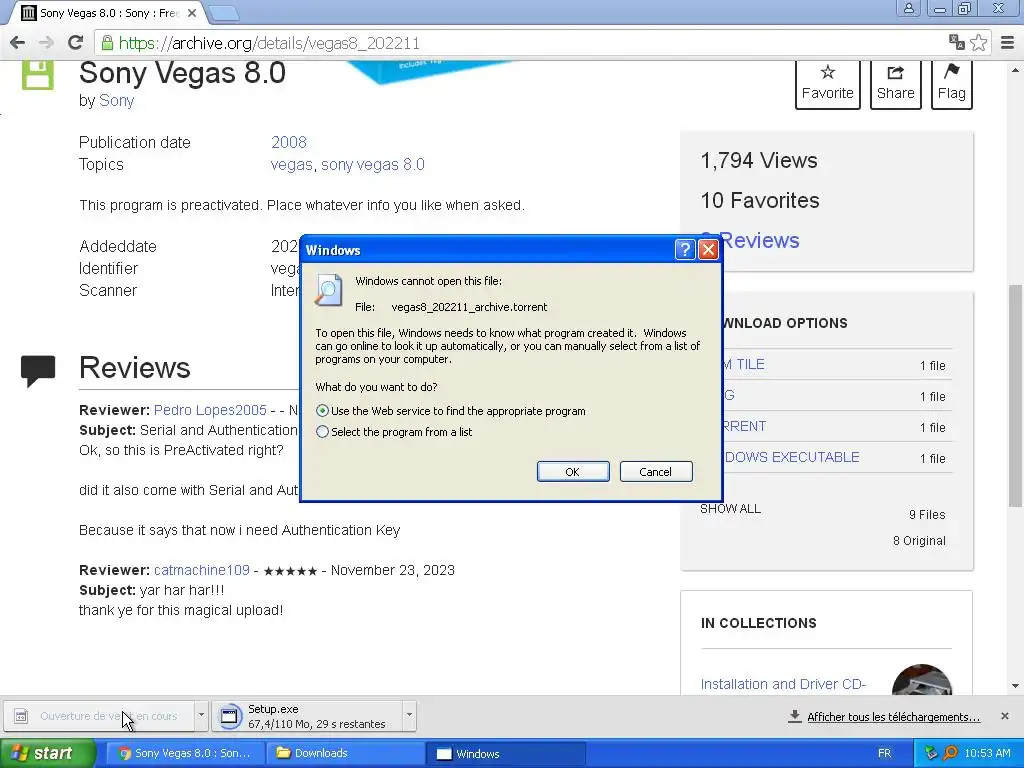Click the scrollbar down arrow
This screenshot has height=768, width=1024.
pos(1015,686)
